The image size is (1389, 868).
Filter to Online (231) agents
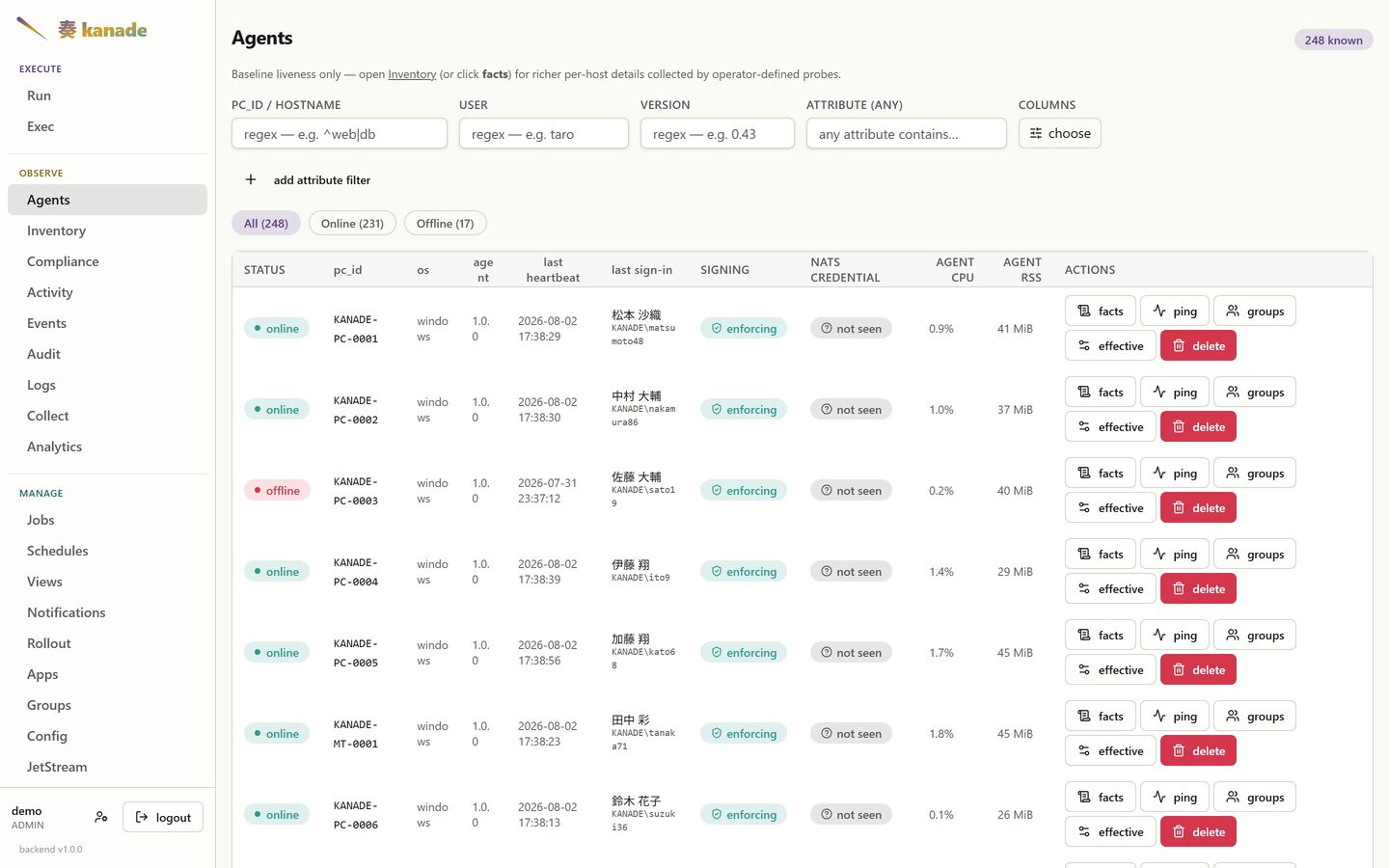[x=352, y=224]
